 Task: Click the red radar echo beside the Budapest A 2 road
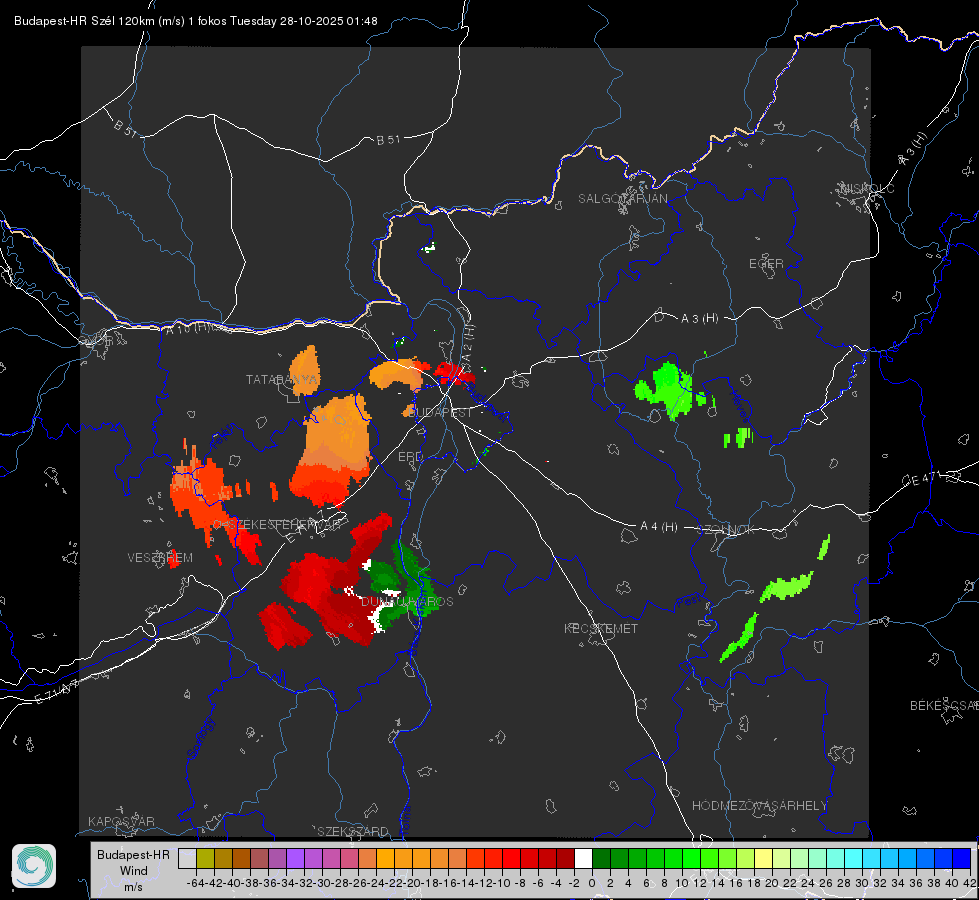[x=453, y=373]
